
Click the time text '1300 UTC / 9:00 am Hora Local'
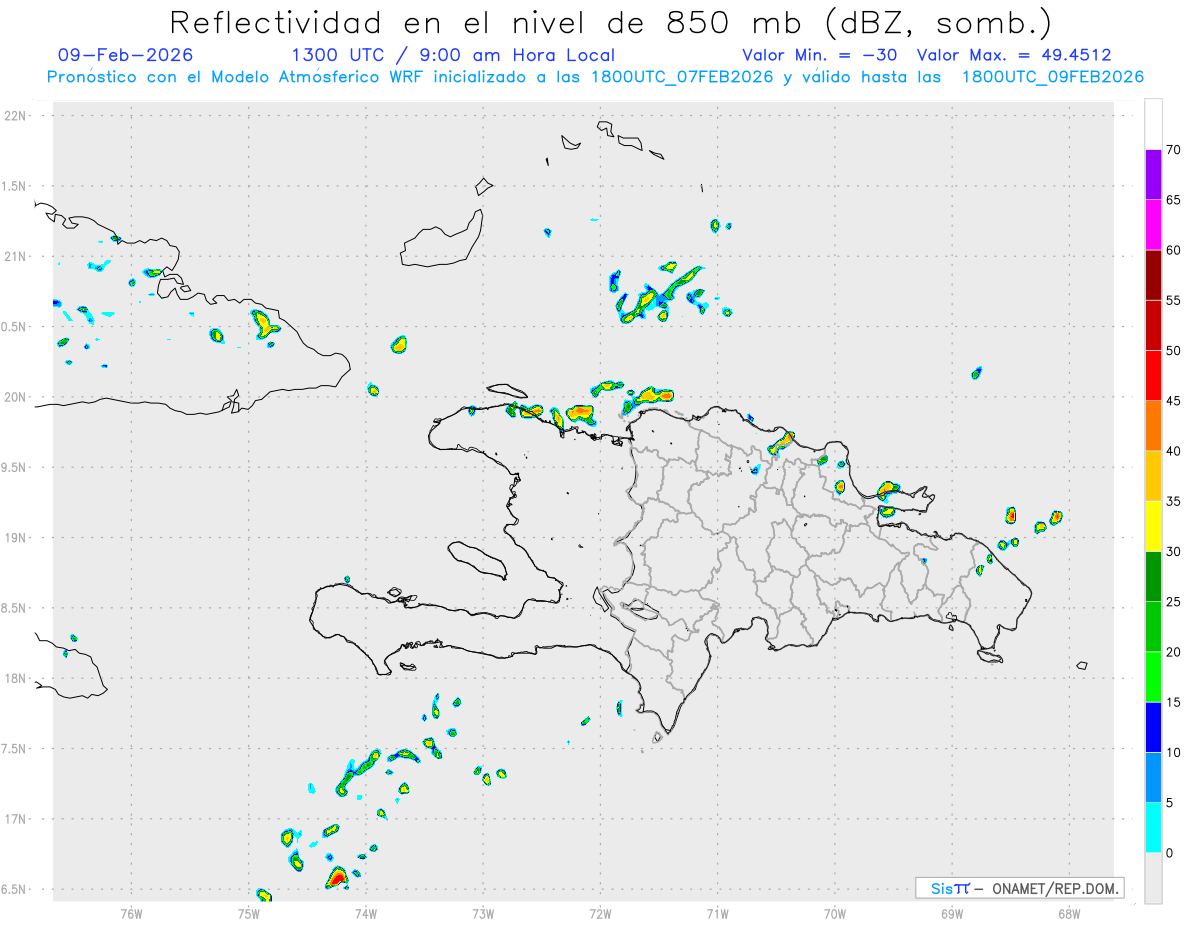point(453,55)
